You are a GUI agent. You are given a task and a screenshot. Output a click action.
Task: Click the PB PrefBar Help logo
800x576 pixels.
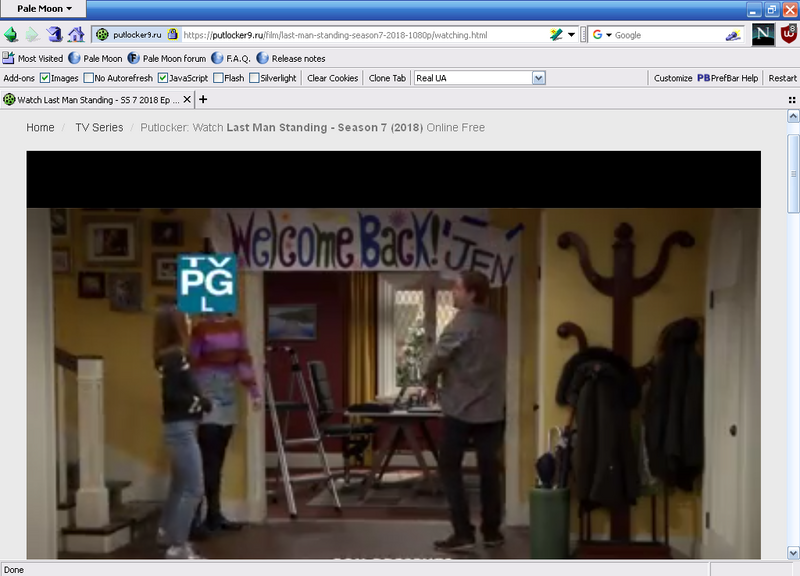tap(728, 78)
